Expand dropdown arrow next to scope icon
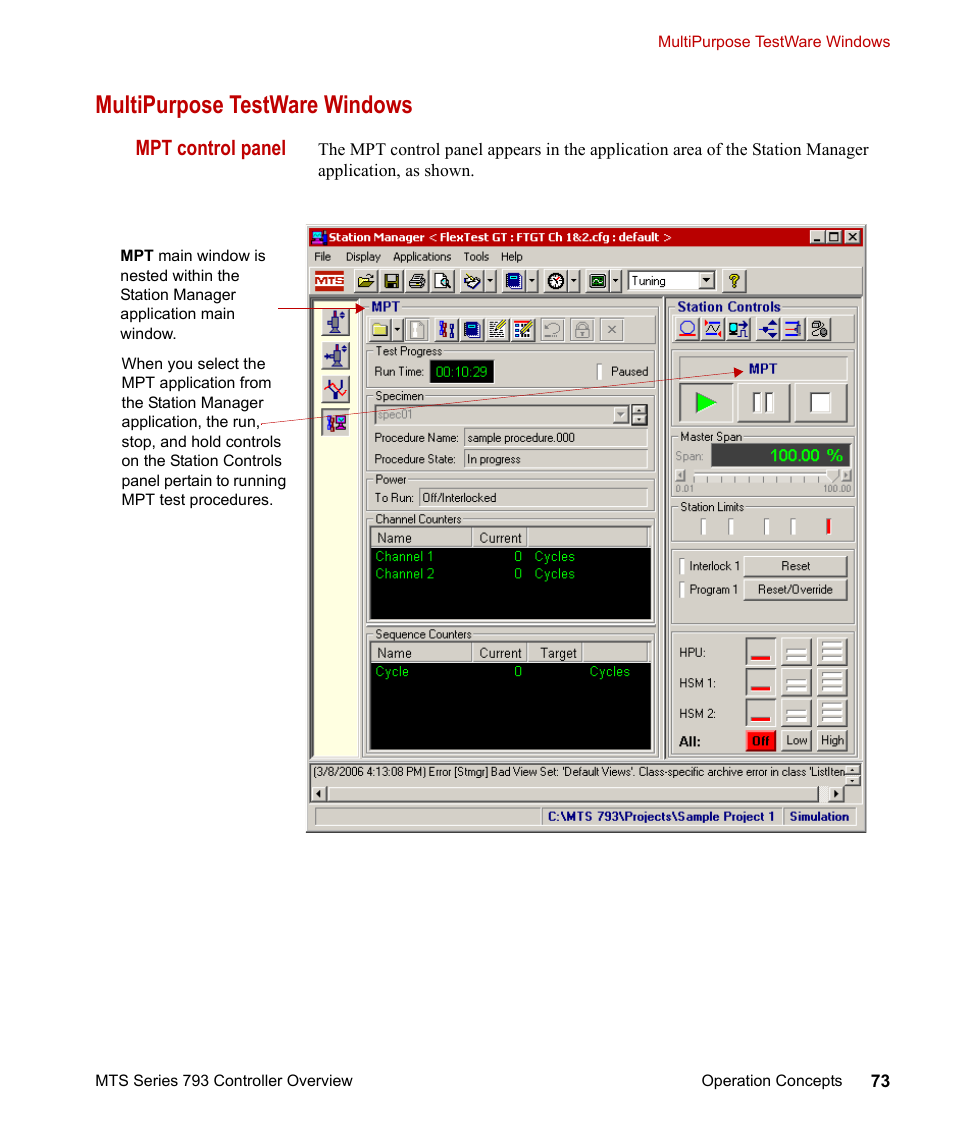The height and width of the screenshot is (1145, 954). click(x=615, y=281)
